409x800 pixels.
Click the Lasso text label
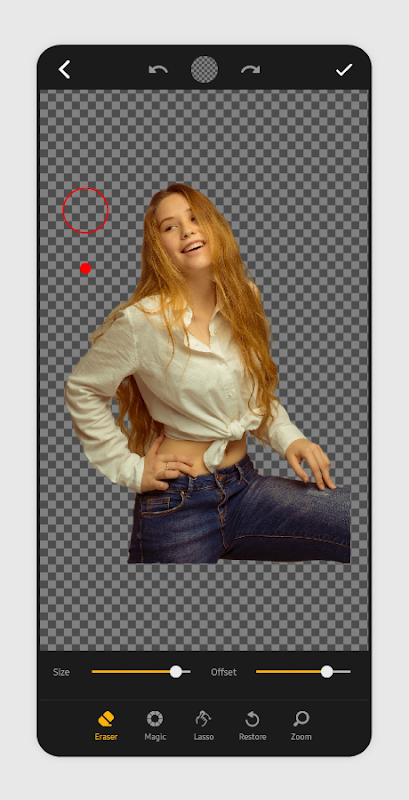point(203,737)
